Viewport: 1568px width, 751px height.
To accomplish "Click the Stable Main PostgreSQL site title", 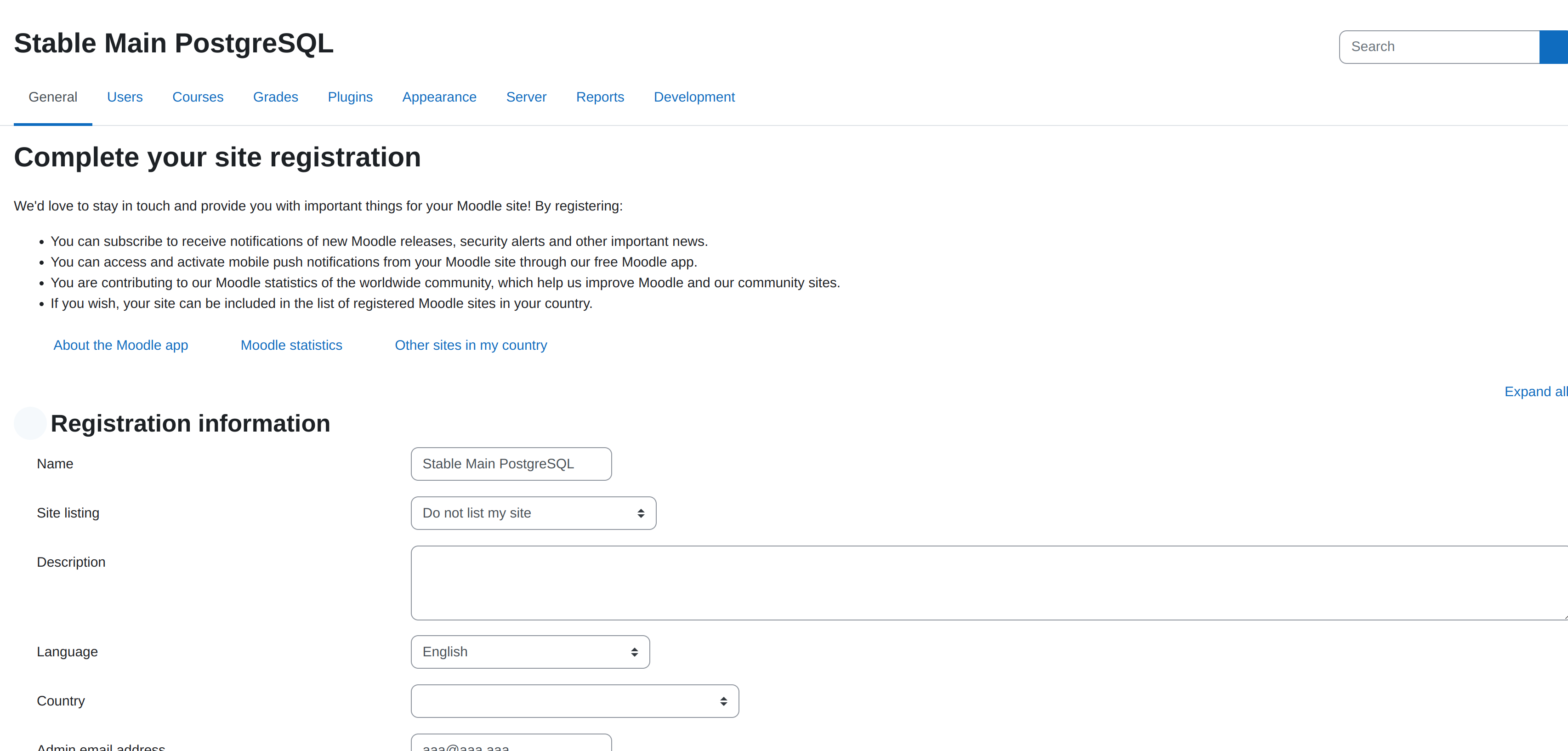I will 173,43.
